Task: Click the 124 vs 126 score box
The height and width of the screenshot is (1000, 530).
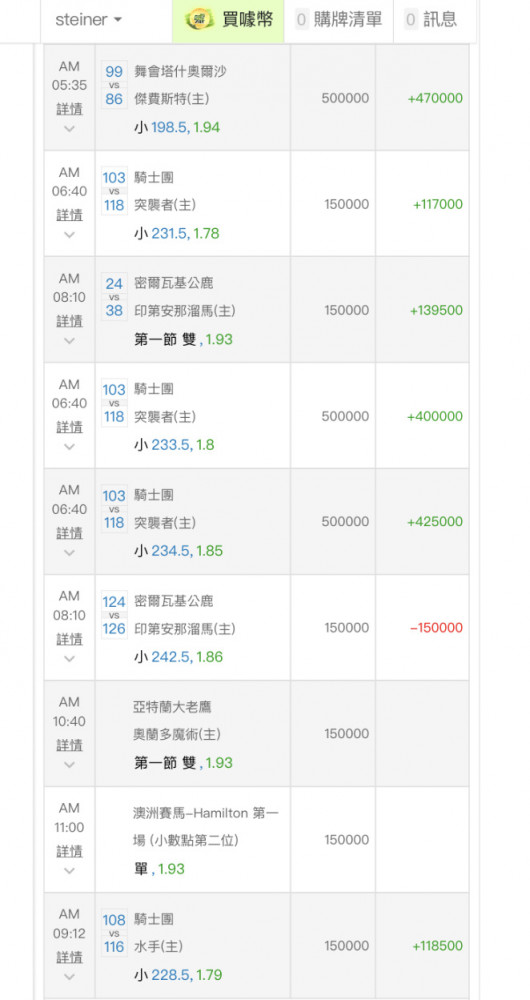Action: point(114,615)
